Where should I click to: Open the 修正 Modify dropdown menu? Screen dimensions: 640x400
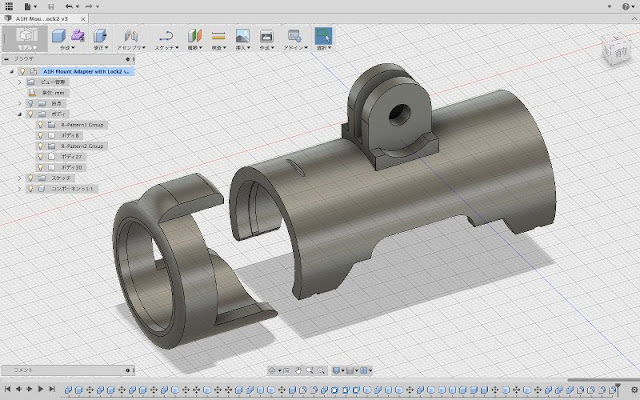(101, 48)
